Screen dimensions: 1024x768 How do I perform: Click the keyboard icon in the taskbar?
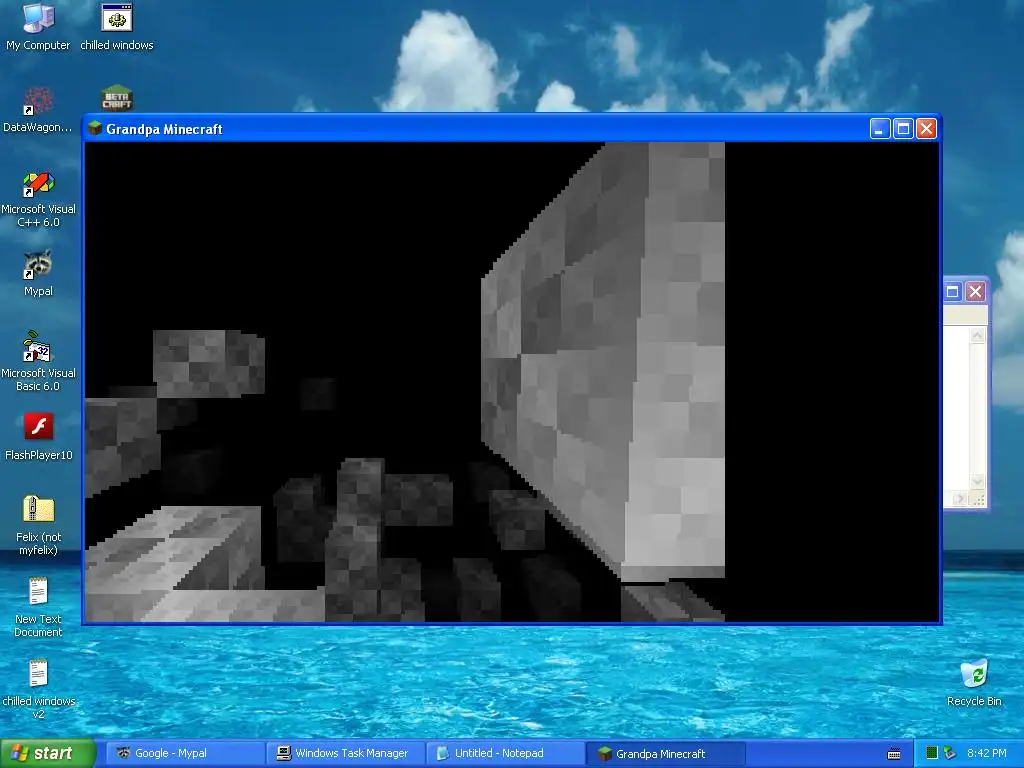(x=894, y=754)
